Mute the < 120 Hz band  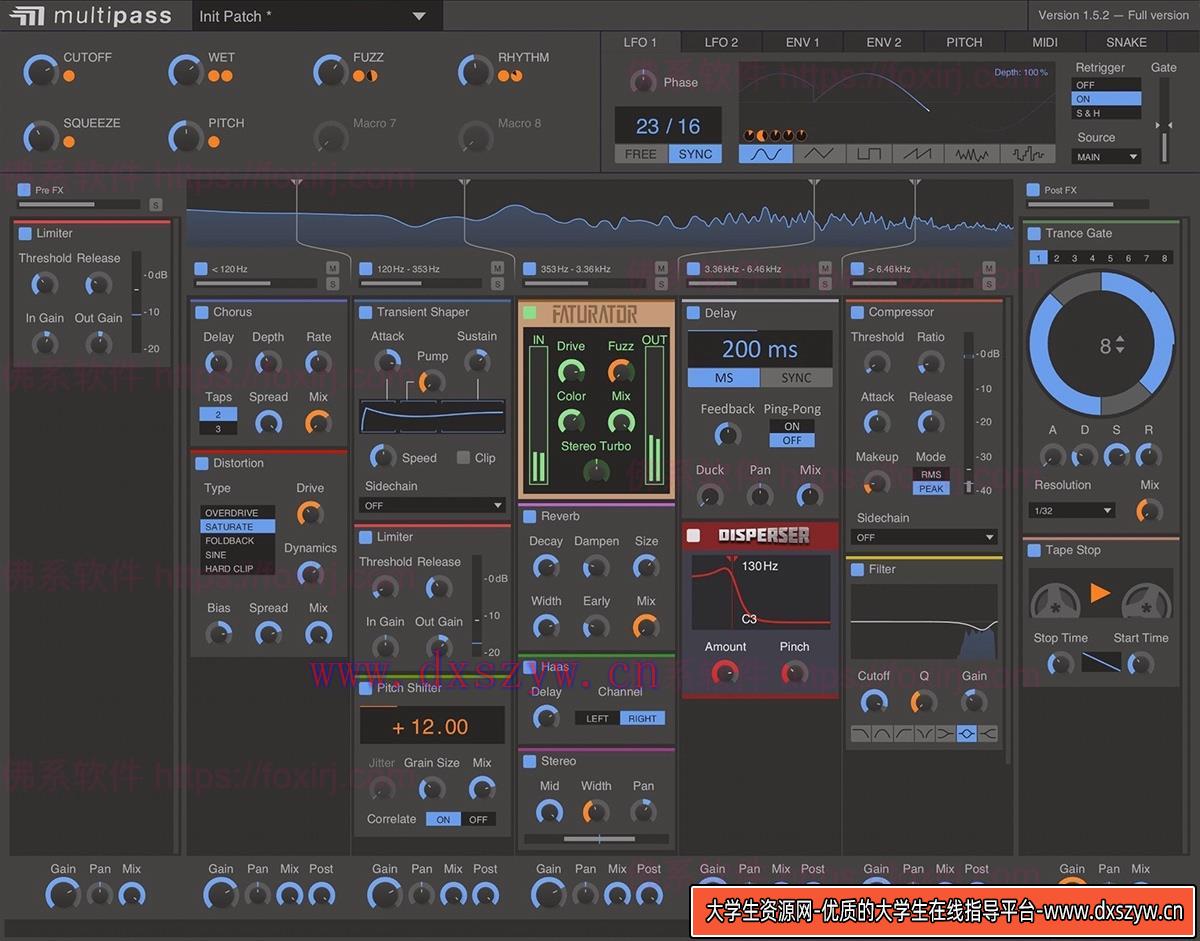[x=333, y=268]
